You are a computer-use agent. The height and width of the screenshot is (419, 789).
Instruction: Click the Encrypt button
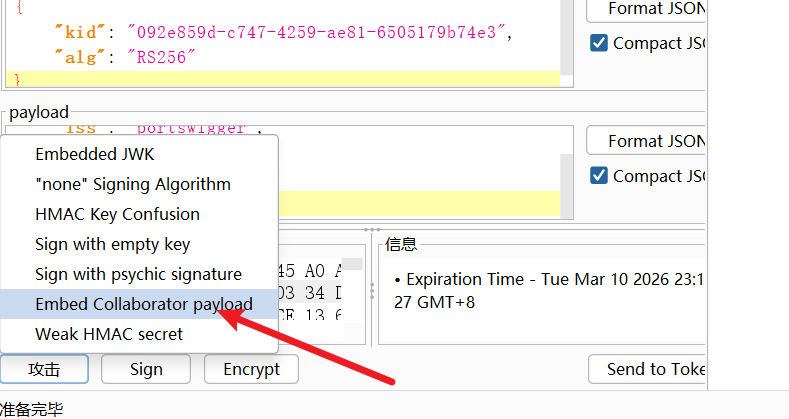tap(251, 369)
